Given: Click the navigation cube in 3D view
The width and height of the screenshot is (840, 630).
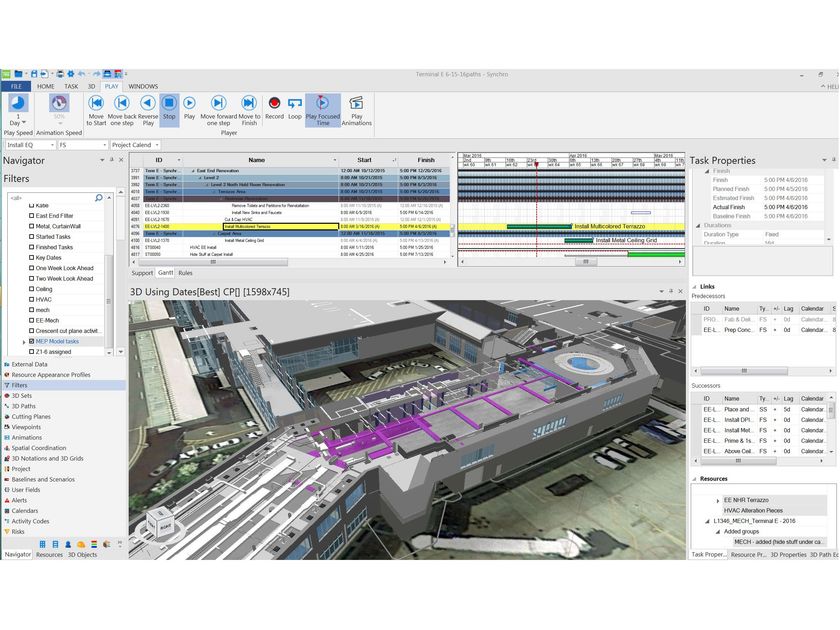Looking at the screenshot, I should [x=161, y=523].
